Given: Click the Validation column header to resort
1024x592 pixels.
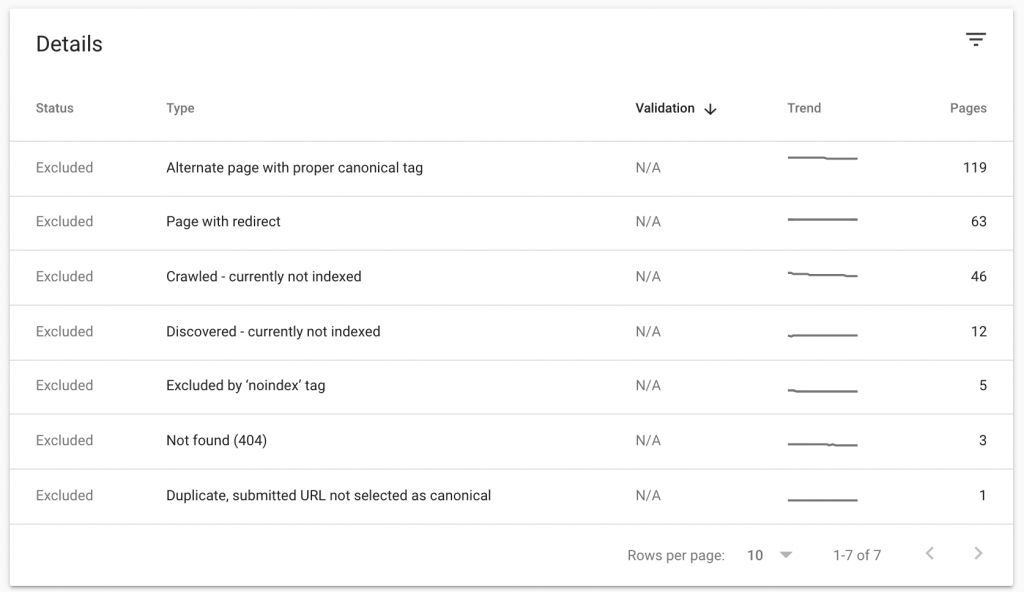Looking at the screenshot, I should coord(663,108).
